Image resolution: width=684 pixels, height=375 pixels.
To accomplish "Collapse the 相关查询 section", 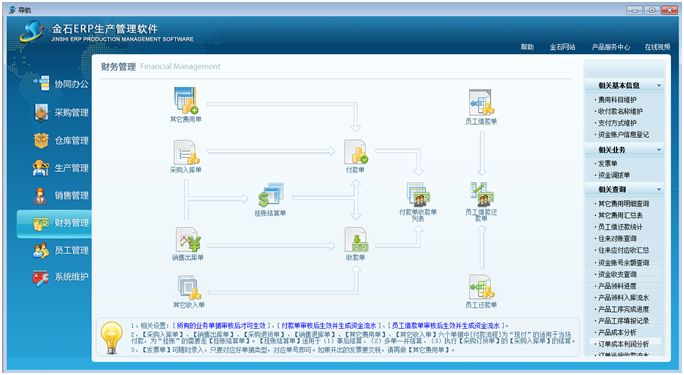I will 659,189.
